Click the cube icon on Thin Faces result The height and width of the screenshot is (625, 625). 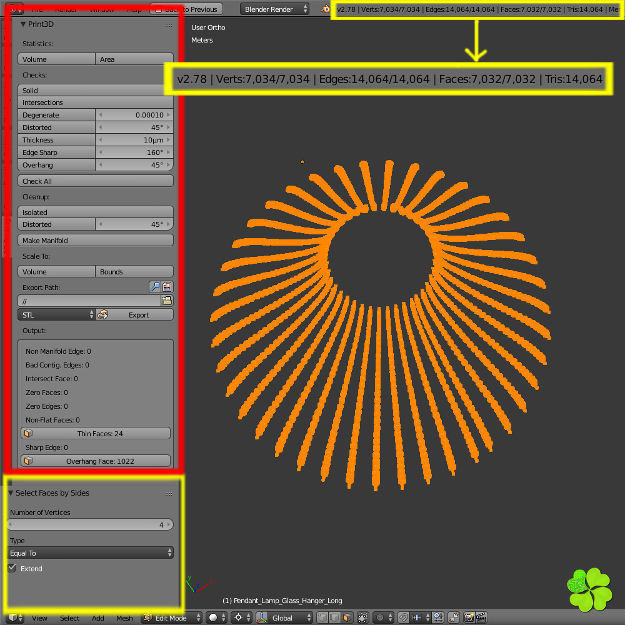[x=28, y=433]
